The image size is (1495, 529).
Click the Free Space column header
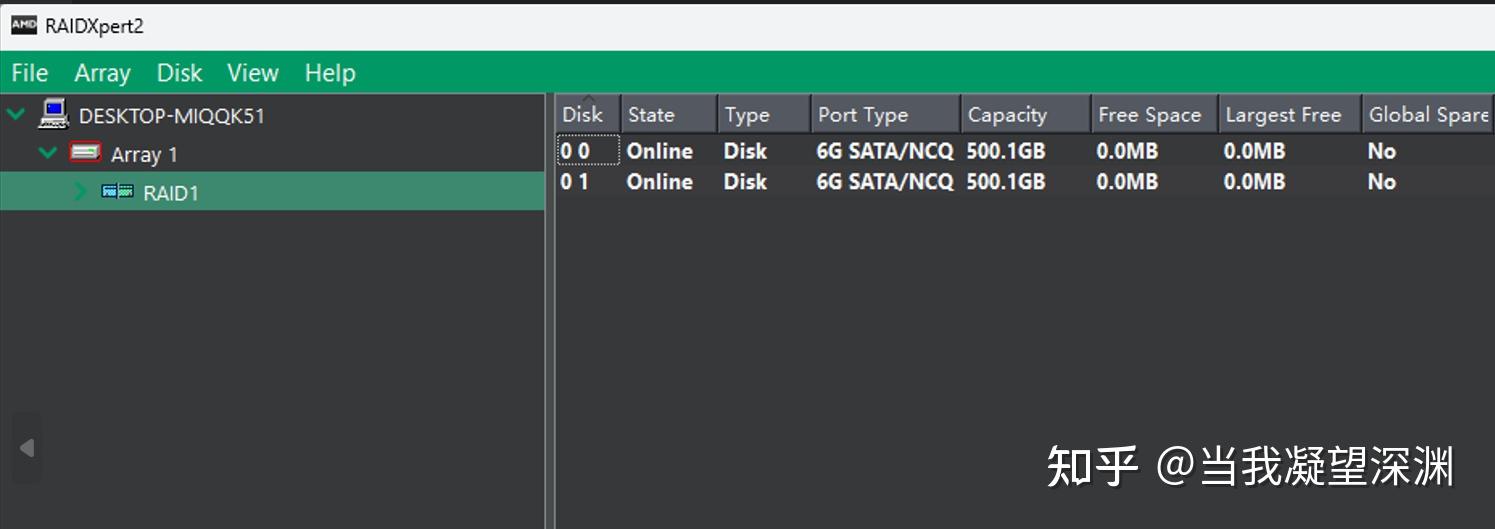pos(1149,115)
